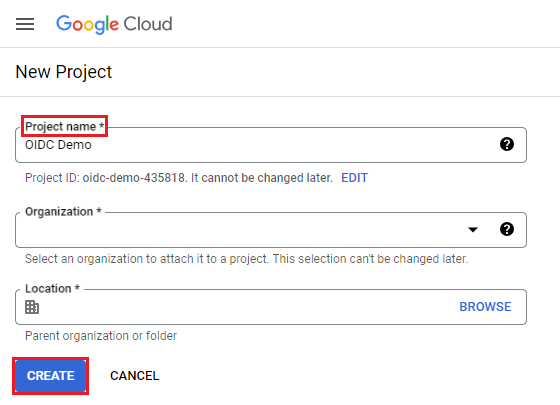Click the 'Parent organization or folder' hint
The height and width of the screenshot is (405, 560).
pyautogui.click(x=101, y=336)
